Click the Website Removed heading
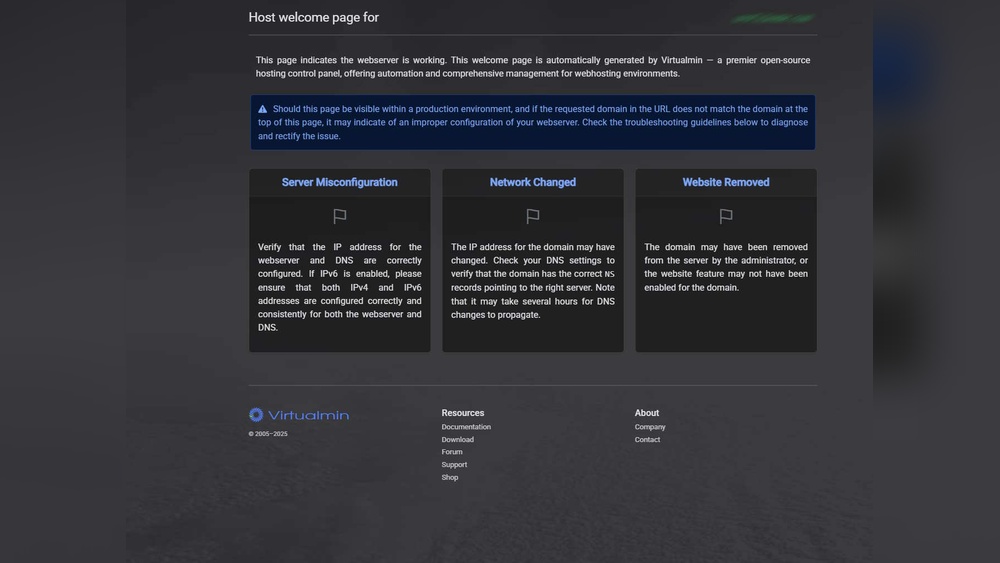 pos(726,182)
